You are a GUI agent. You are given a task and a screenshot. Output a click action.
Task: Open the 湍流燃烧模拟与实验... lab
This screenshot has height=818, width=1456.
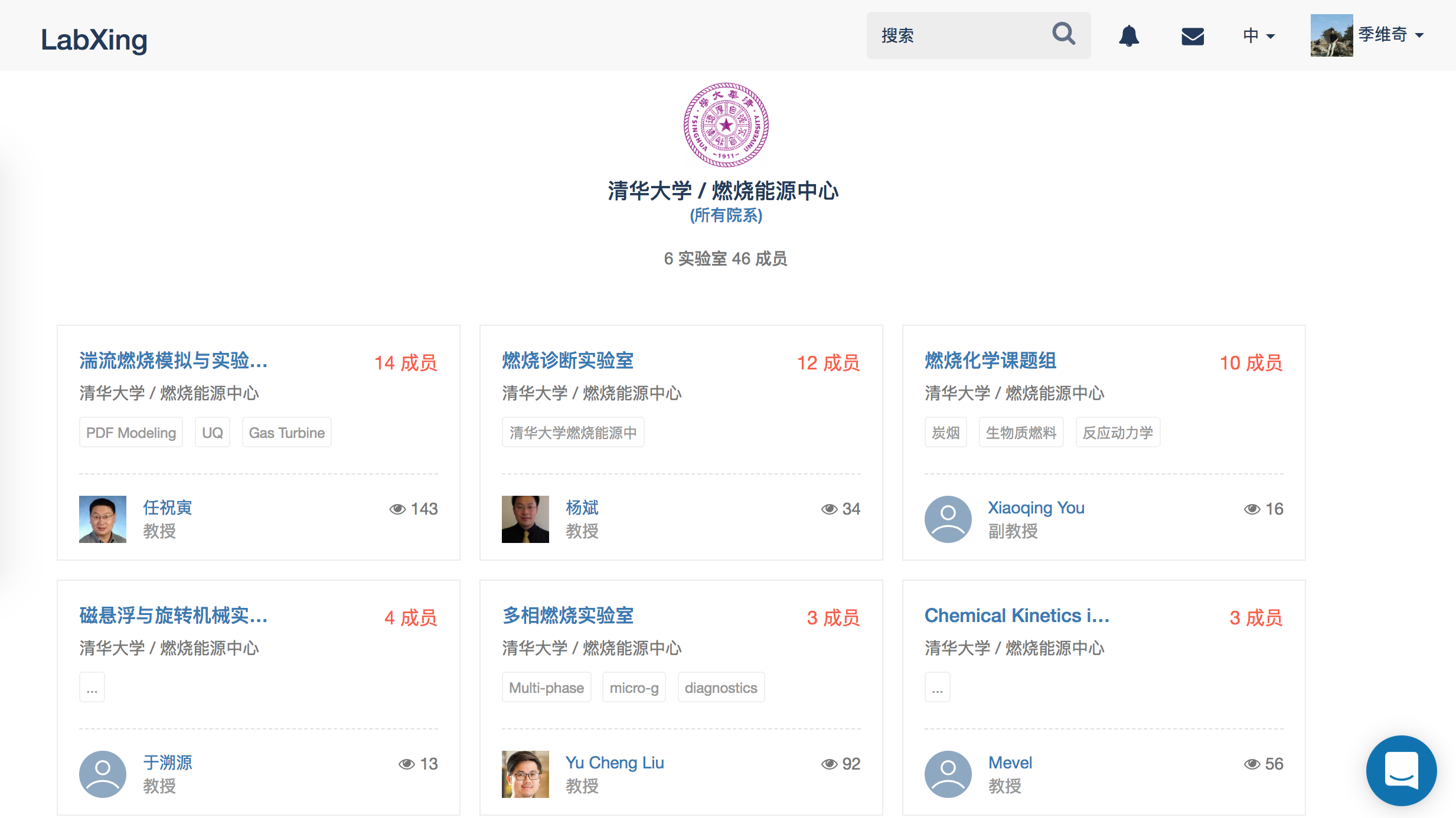[174, 361]
